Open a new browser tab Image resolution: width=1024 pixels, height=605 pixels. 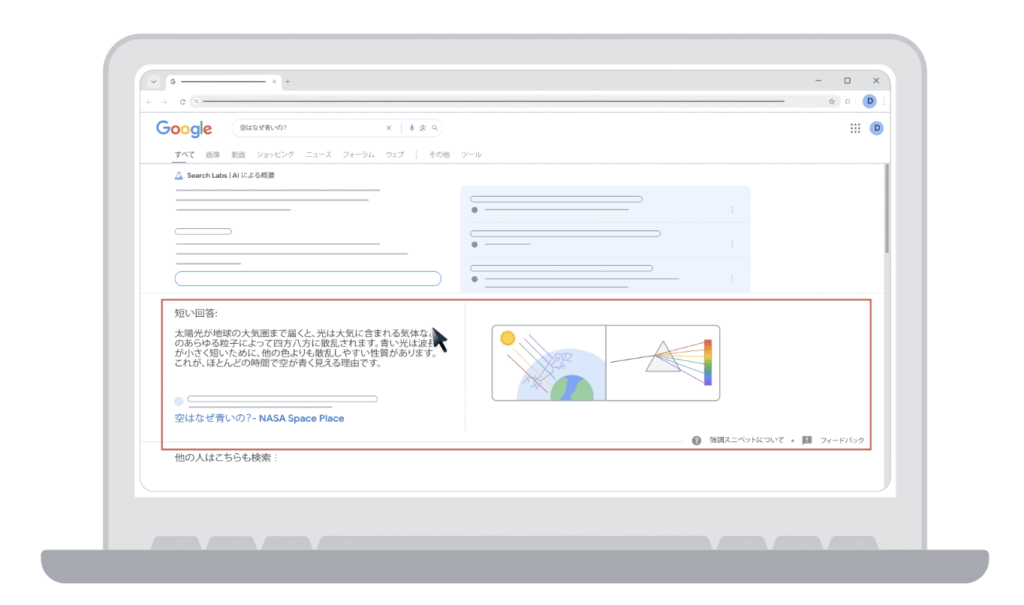pyautogui.click(x=288, y=81)
